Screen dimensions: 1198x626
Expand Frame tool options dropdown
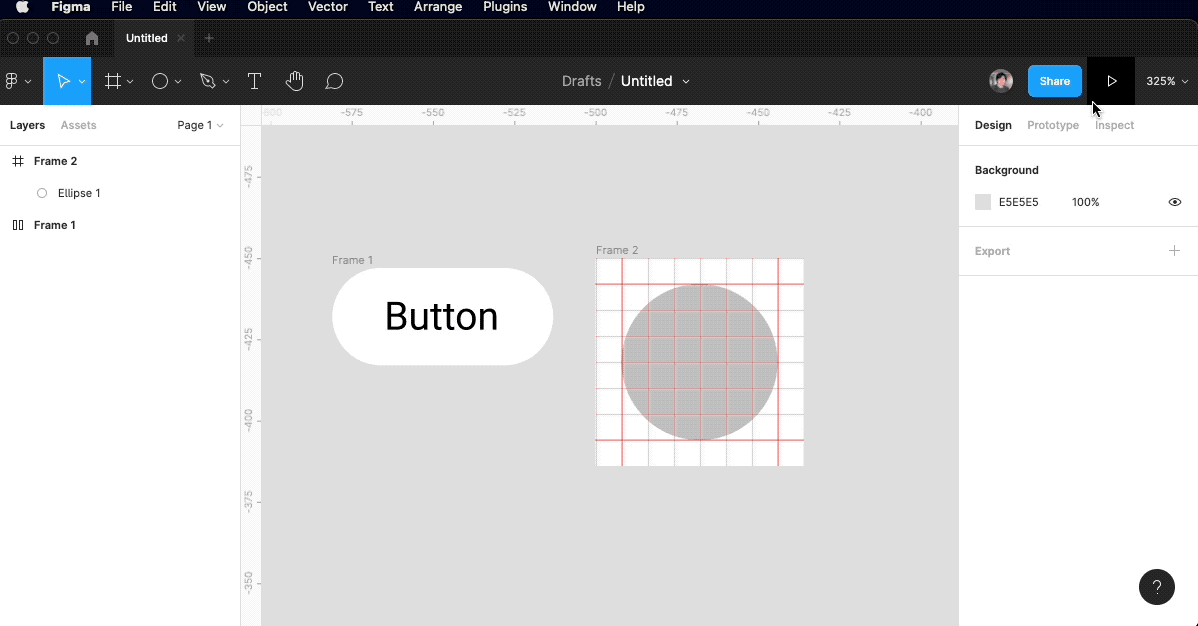tap(130, 82)
